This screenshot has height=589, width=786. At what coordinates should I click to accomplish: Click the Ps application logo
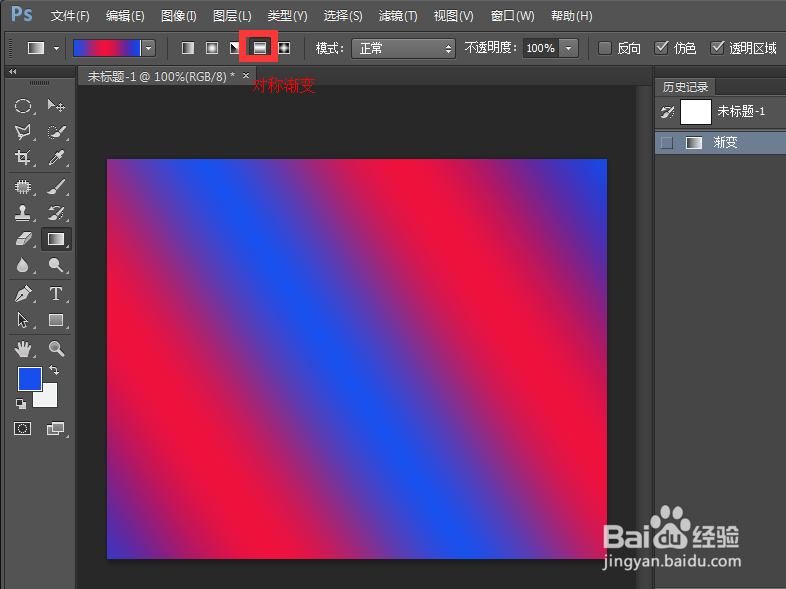22,14
